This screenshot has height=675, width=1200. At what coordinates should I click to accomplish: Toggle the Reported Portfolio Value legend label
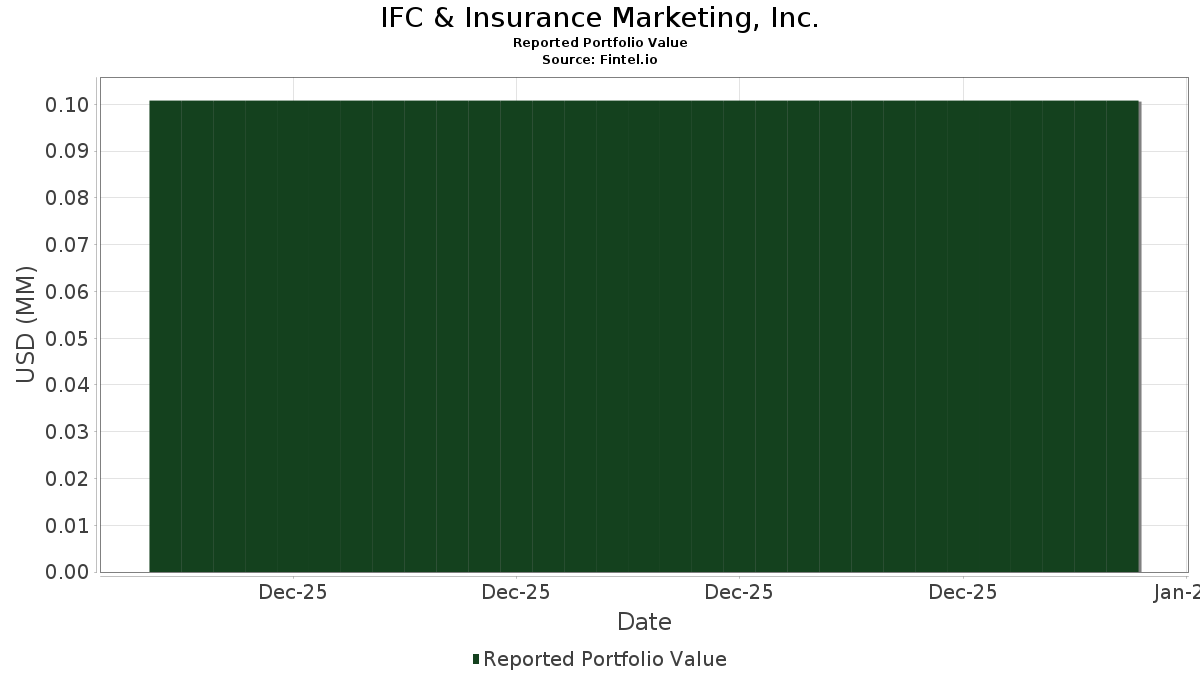[x=604, y=659]
